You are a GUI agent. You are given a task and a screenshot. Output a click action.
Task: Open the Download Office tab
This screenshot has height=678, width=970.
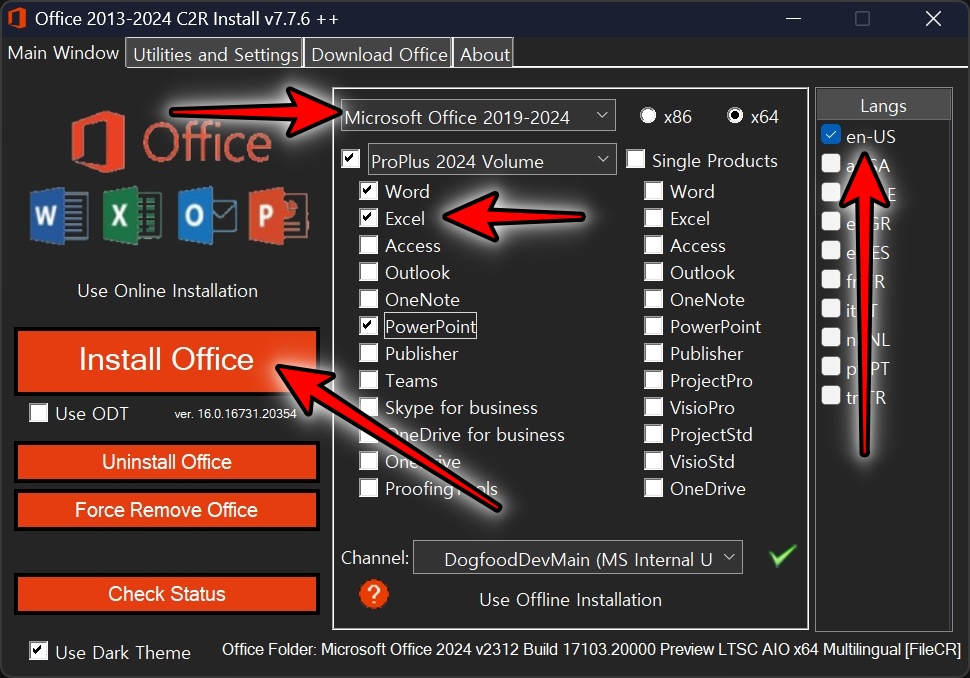pyautogui.click(x=379, y=54)
